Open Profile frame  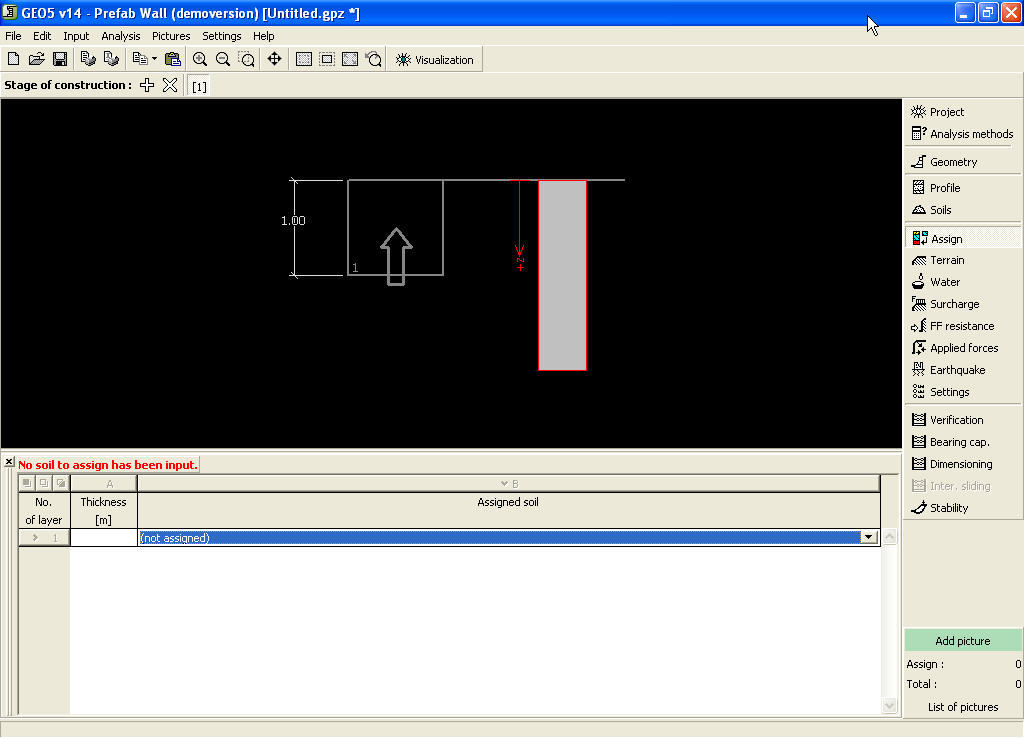pos(963,187)
